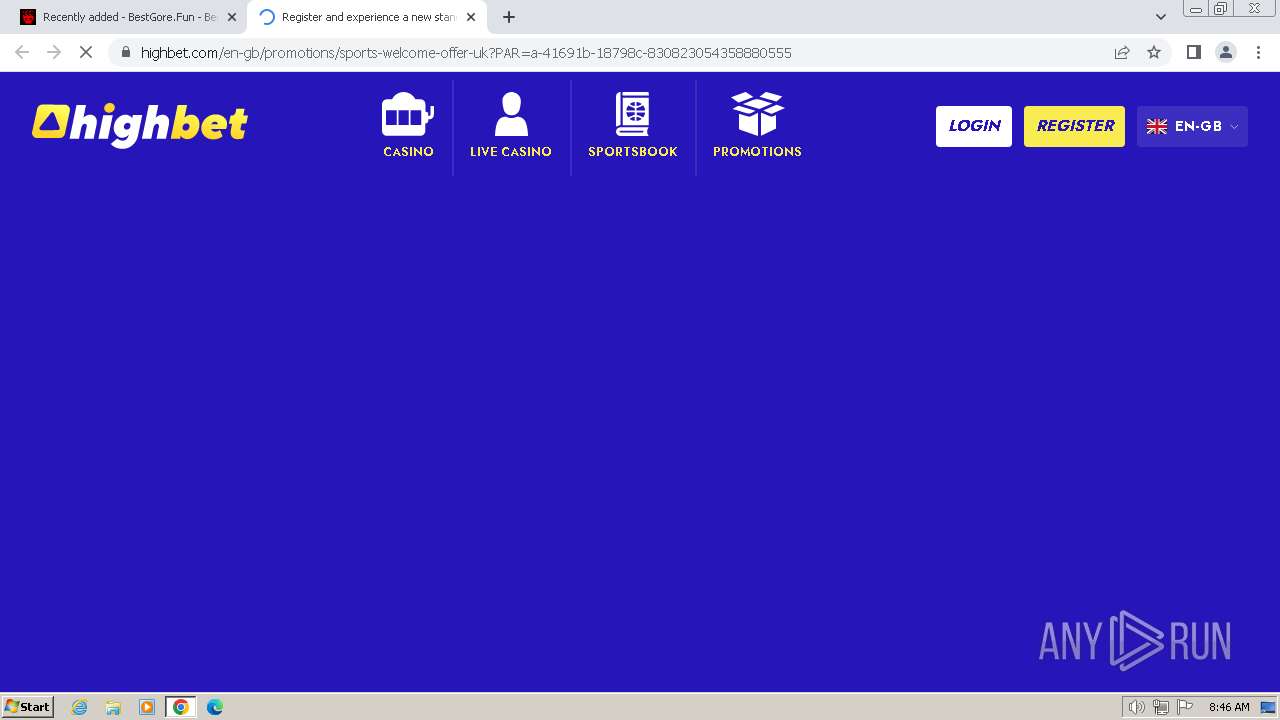Image resolution: width=1280 pixels, height=720 pixels.
Task: Click the yellow REGISTER button
Action: (1074, 126)
